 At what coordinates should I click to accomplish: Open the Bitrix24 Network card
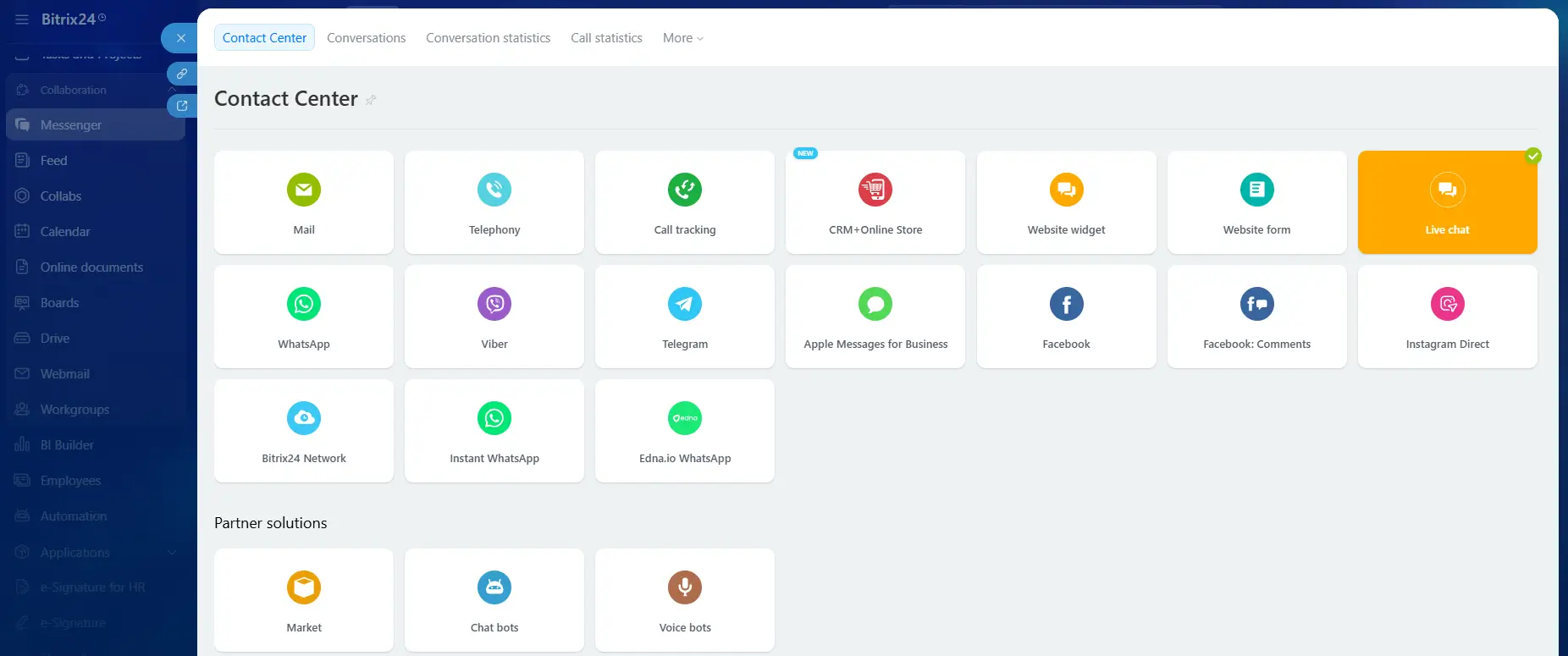(304, 431)
